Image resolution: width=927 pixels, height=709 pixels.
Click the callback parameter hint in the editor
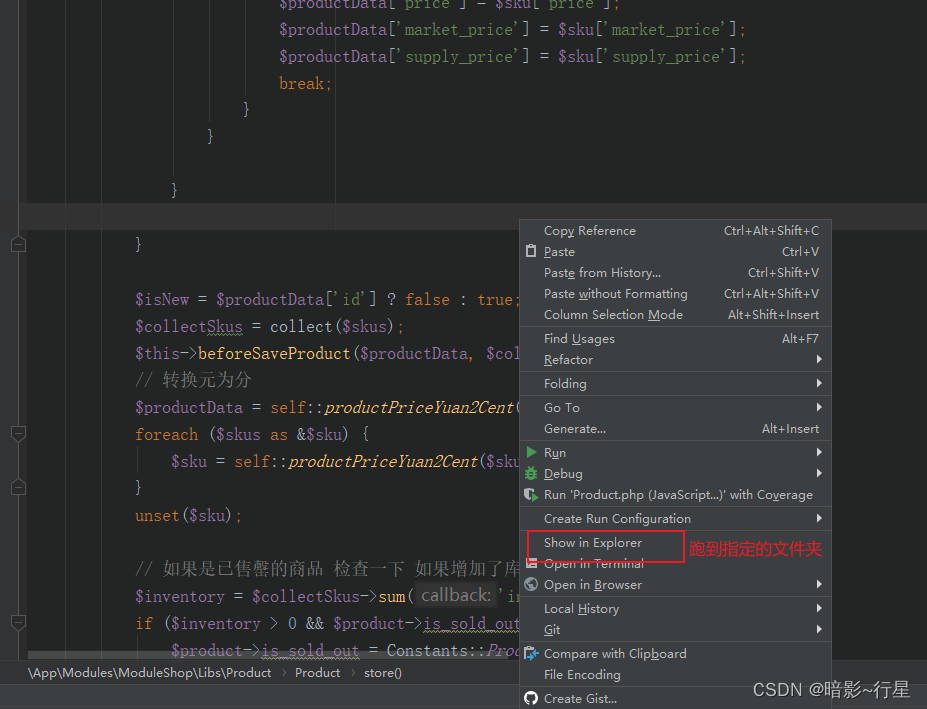point(456,595)
